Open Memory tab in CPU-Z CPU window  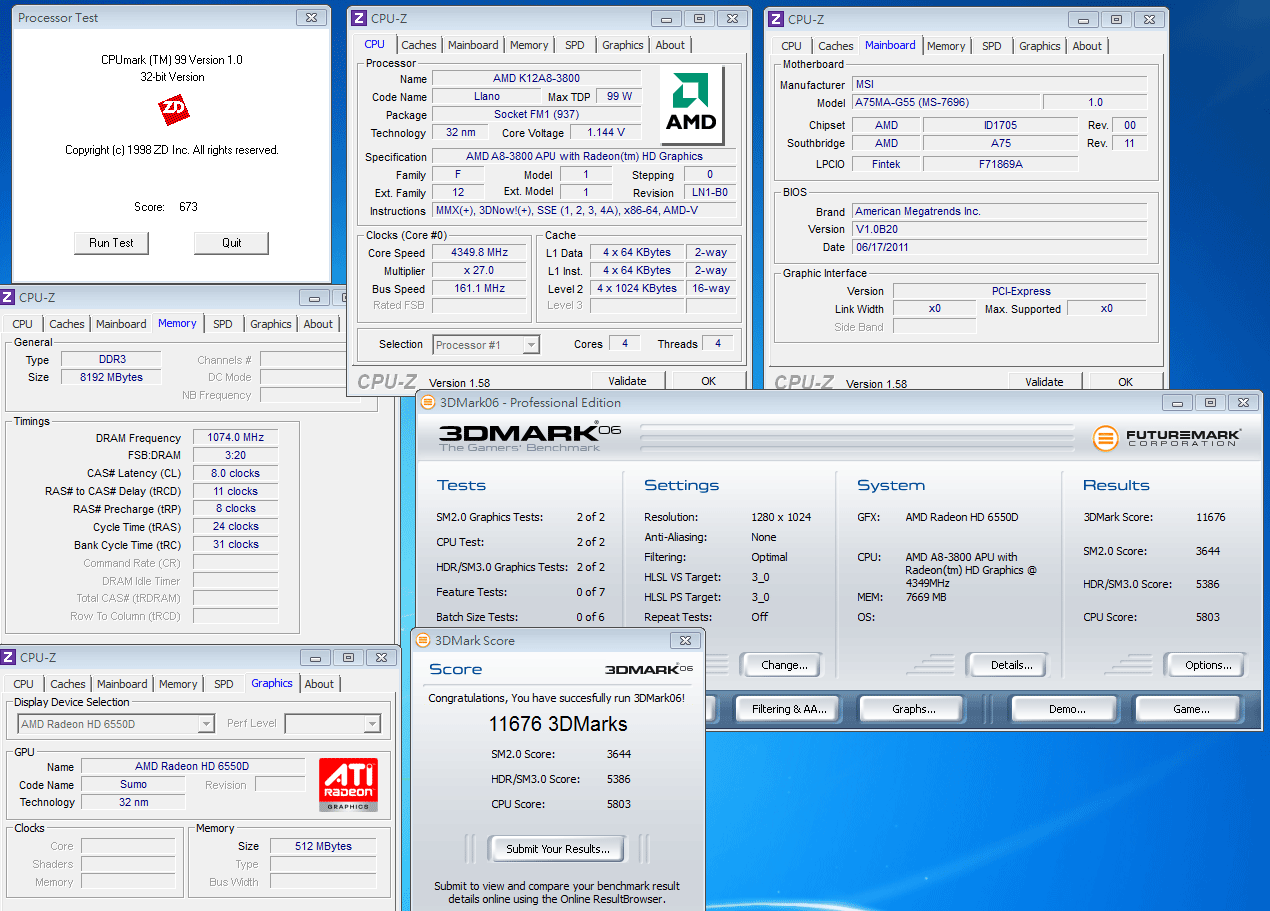click(529, 45)
